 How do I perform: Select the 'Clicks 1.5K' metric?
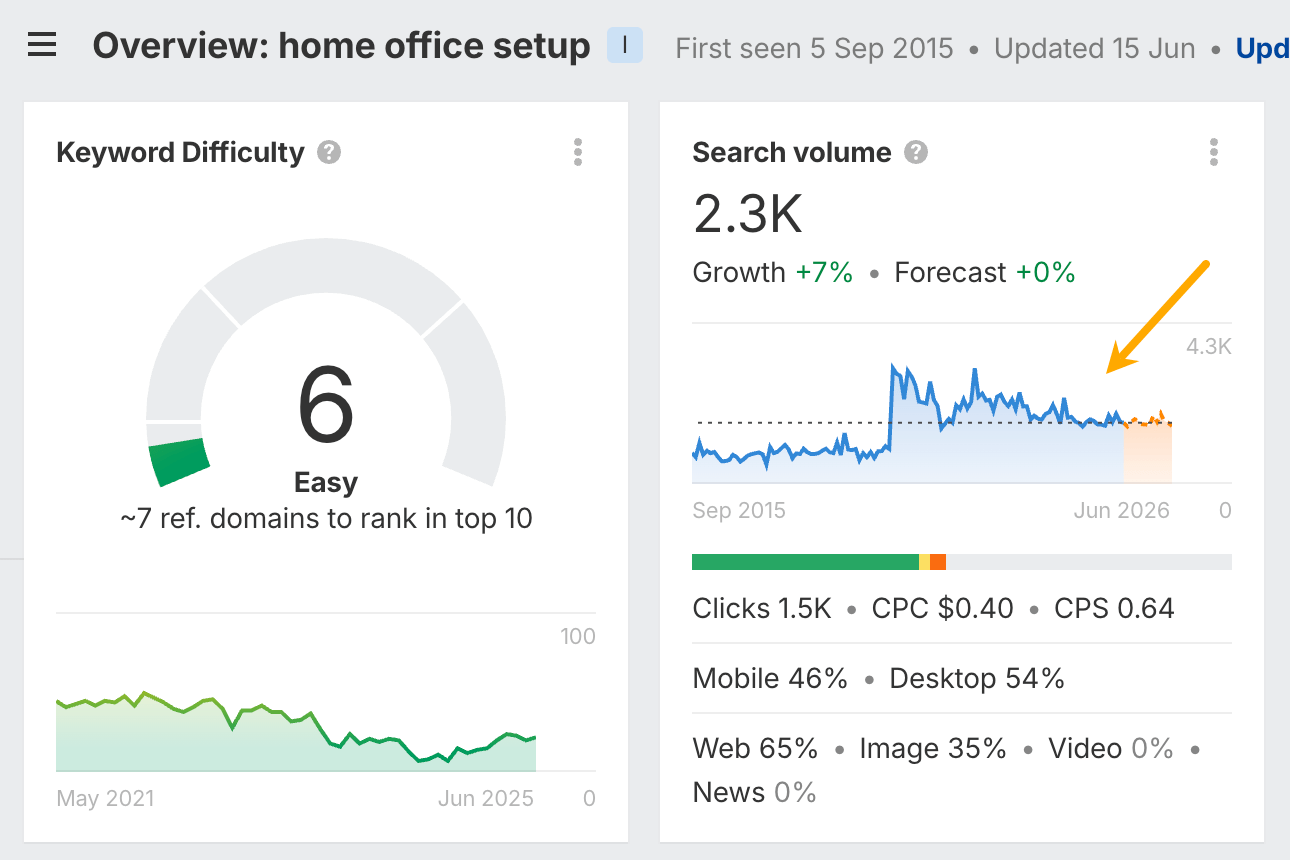click(x=762, y=608)
